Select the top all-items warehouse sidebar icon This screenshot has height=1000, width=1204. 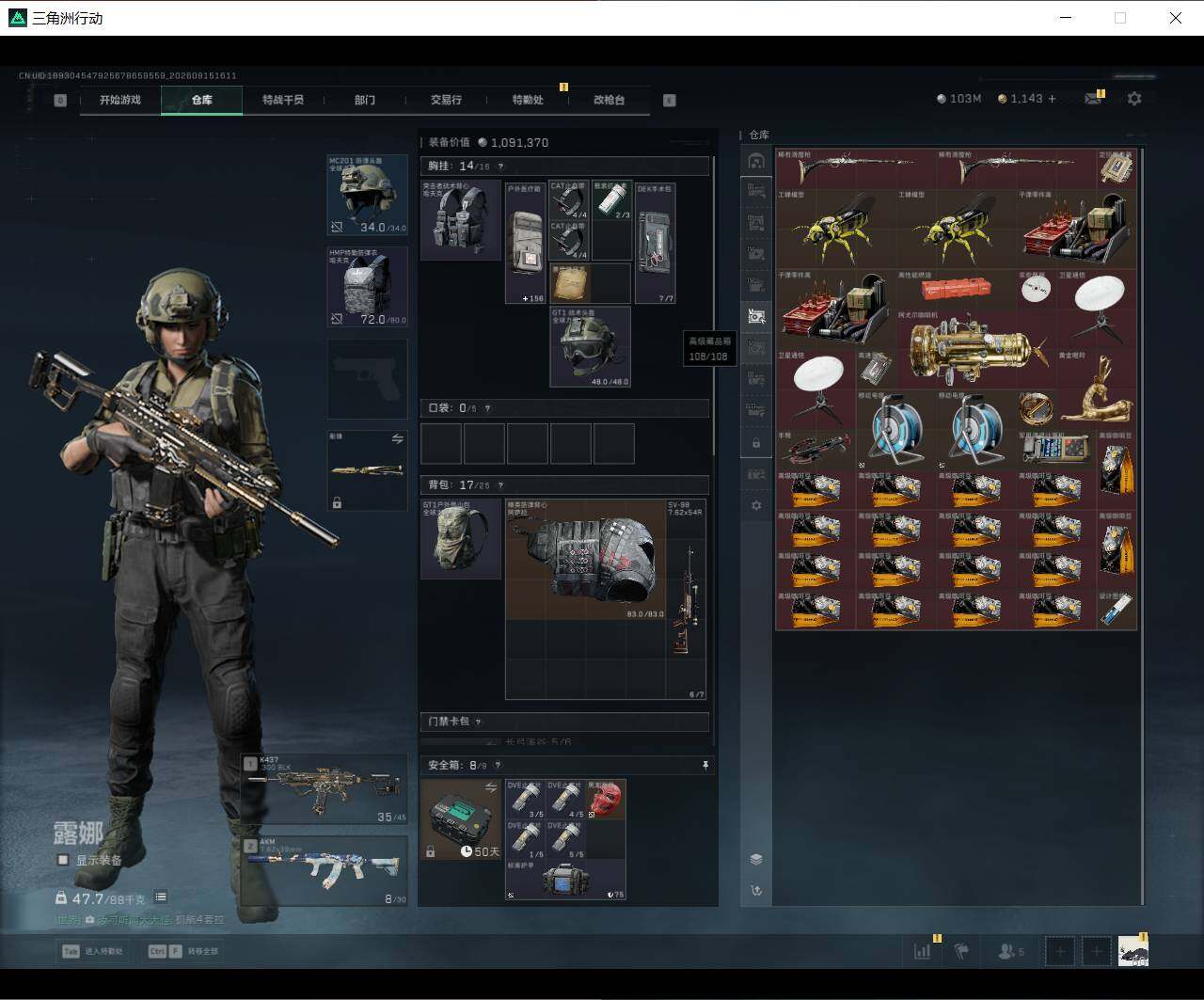756,161
